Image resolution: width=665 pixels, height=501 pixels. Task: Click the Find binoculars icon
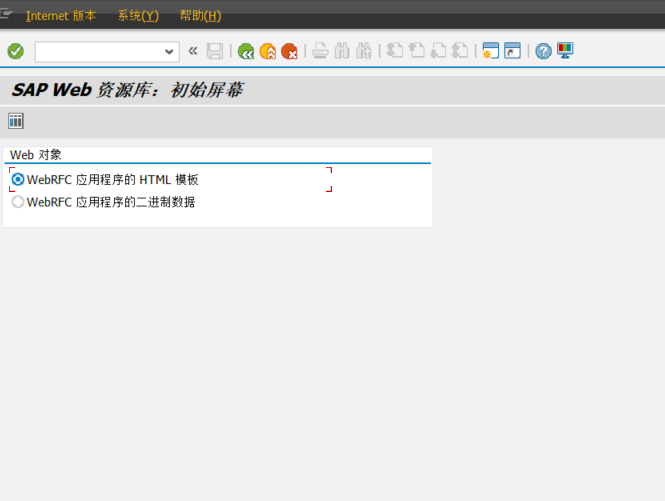pos(342,51)
